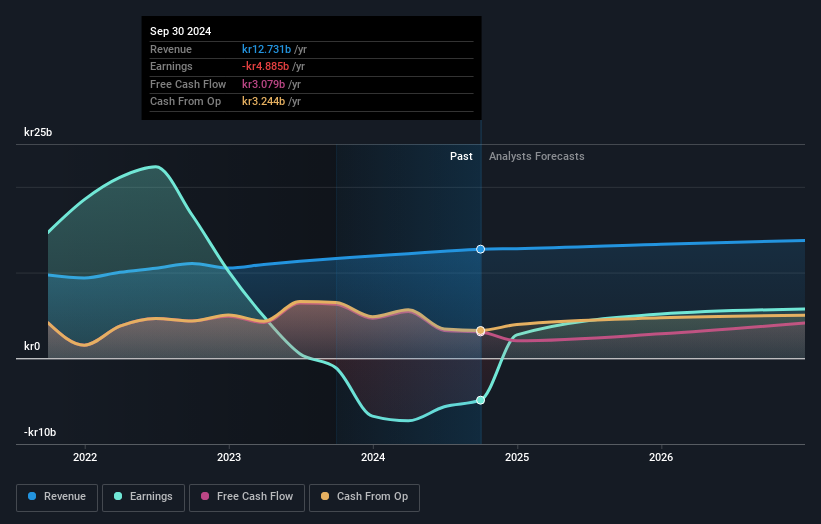Toggle the Cash From Op legend button
This screenshot has height=524, width=821.
[x=364, y=497]
